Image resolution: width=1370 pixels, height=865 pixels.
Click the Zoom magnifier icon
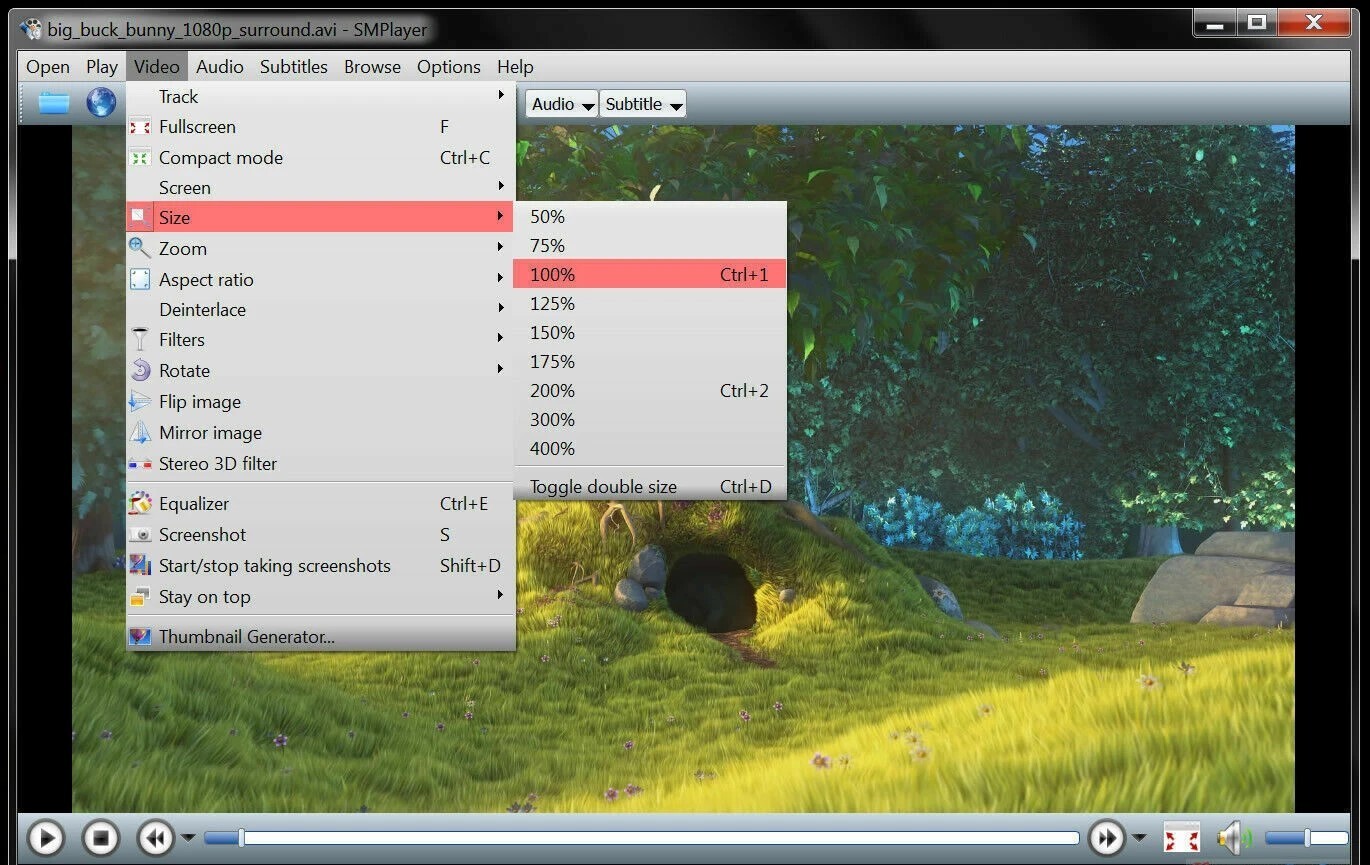point(140,248)
